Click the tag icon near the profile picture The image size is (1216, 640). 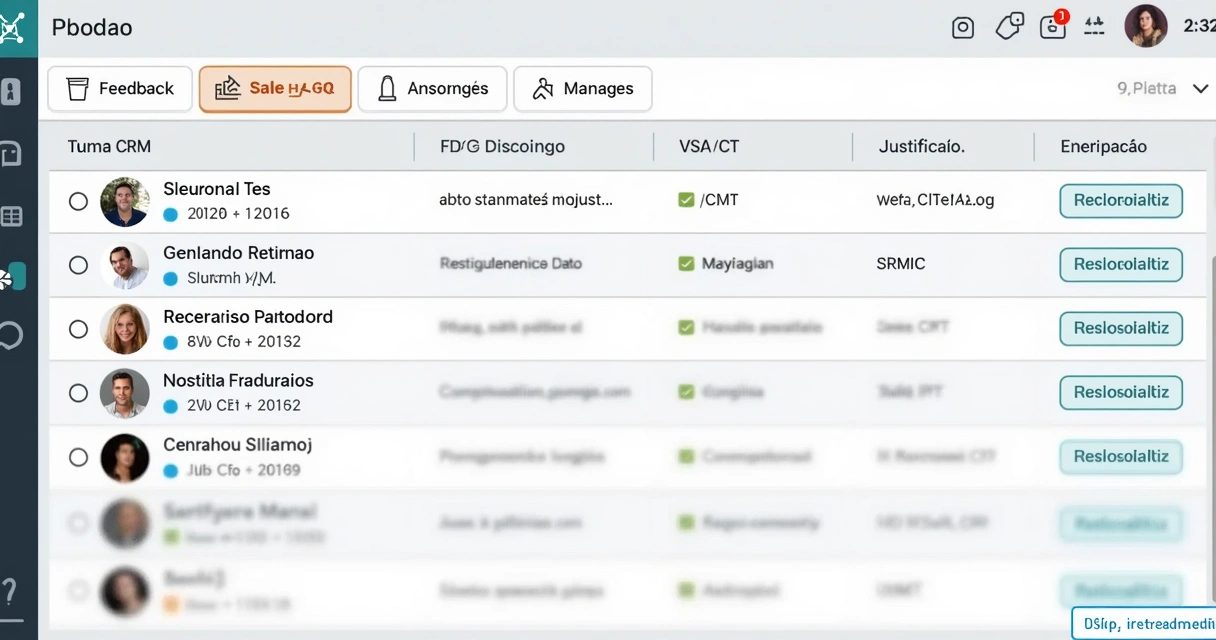point(1008,27)
